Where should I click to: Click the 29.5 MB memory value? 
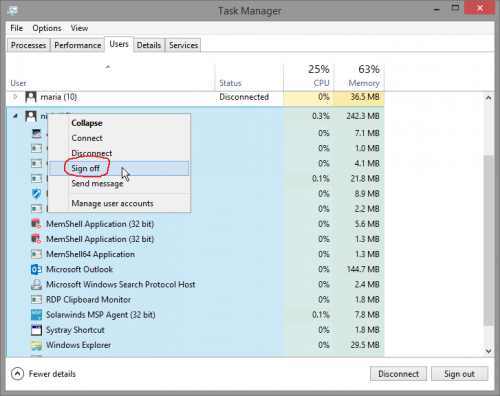[x=365, y=345]
